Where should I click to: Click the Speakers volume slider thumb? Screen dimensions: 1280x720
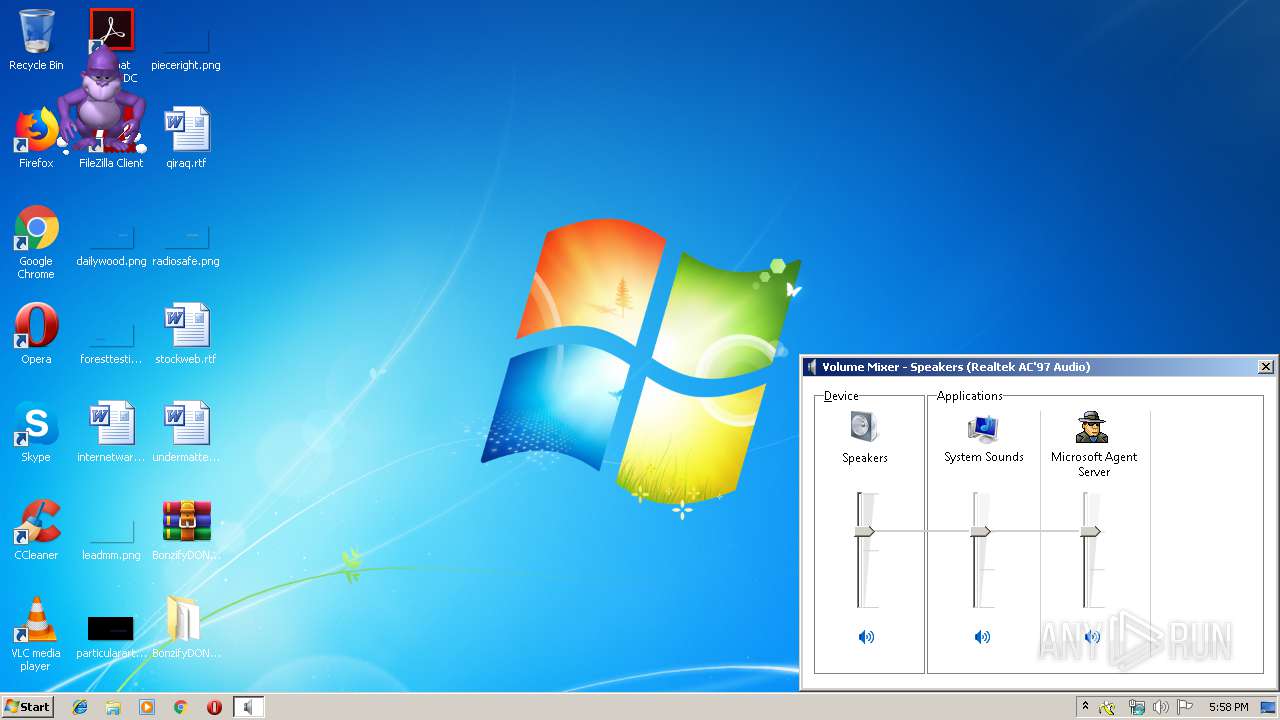(x=865, y=532)
